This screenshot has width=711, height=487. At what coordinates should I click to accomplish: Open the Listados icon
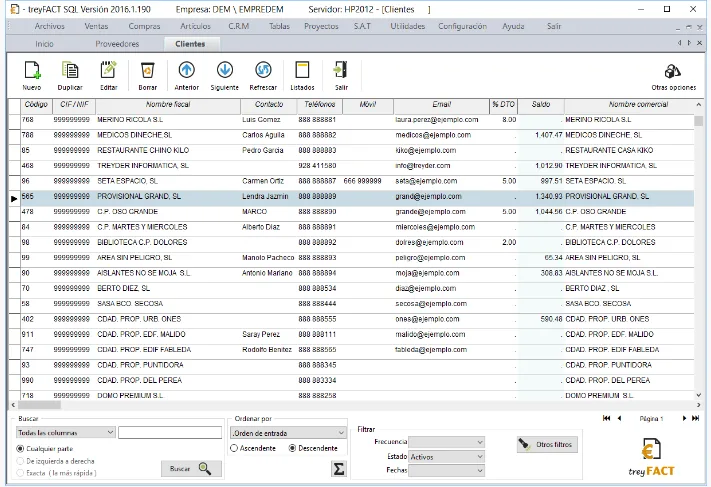coord(302,70)
